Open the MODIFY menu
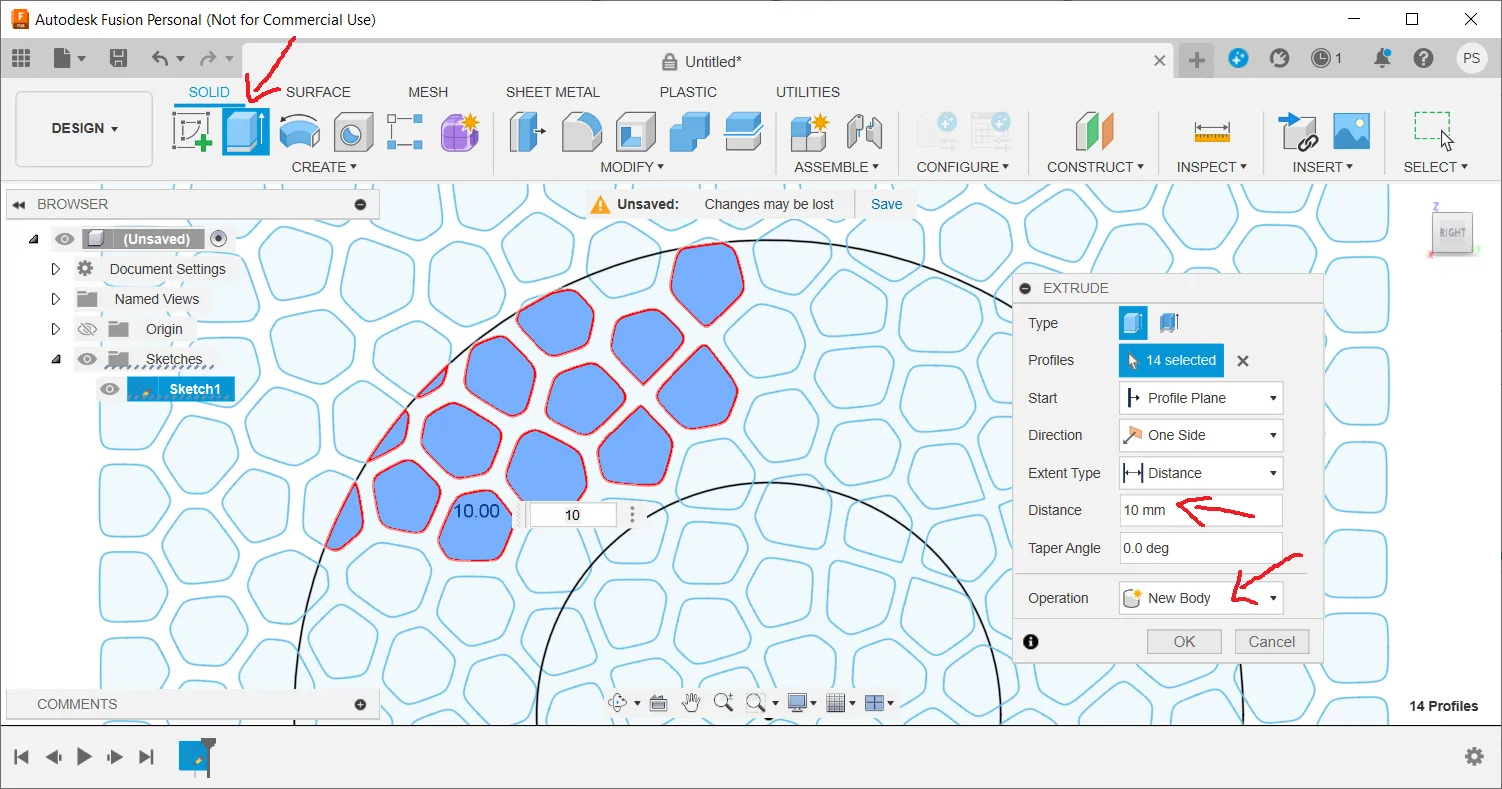Image resolution: width=1502 pixels, height=789 pixels. 632,167
